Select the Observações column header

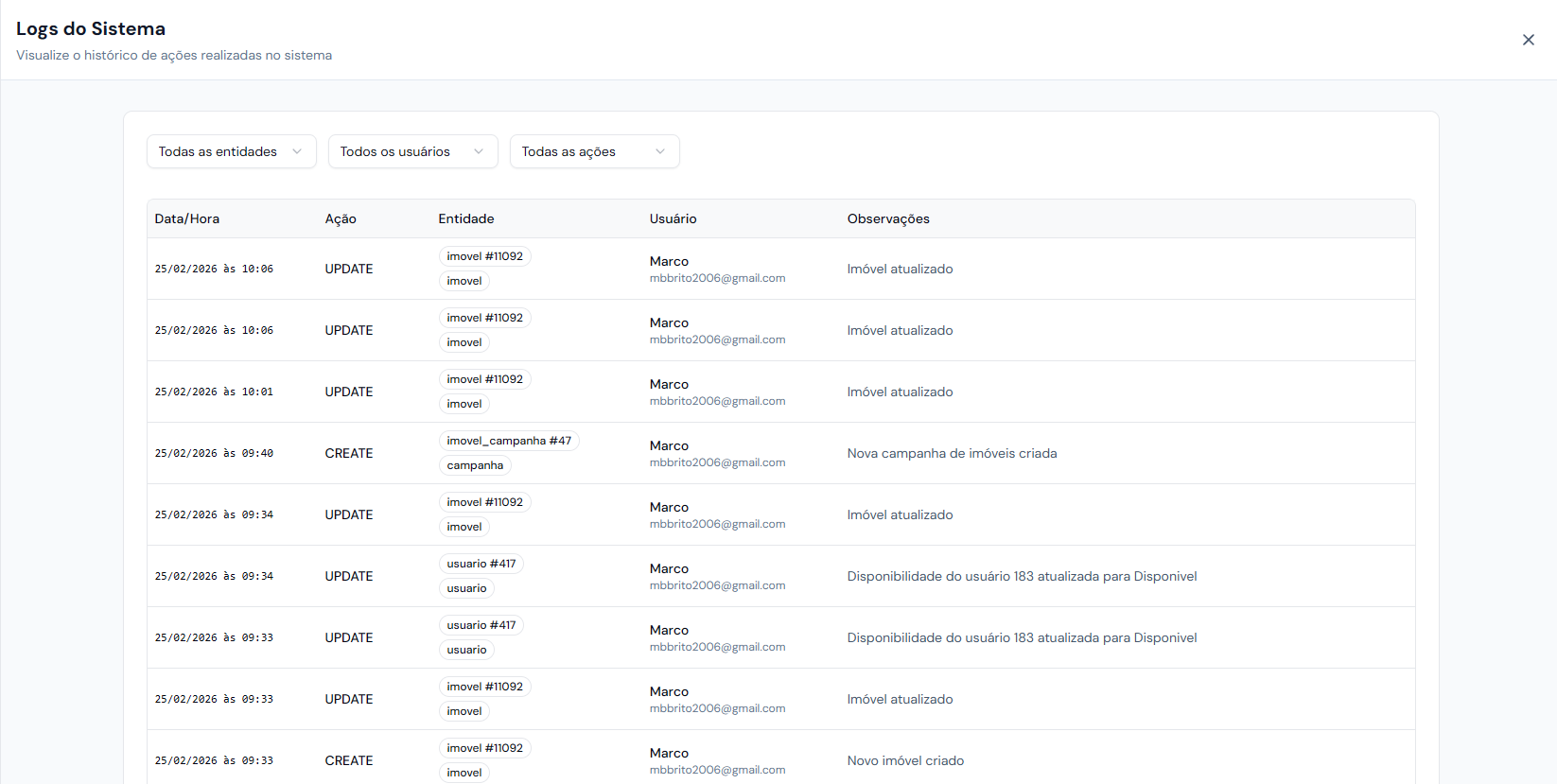(x=888, y=218)
